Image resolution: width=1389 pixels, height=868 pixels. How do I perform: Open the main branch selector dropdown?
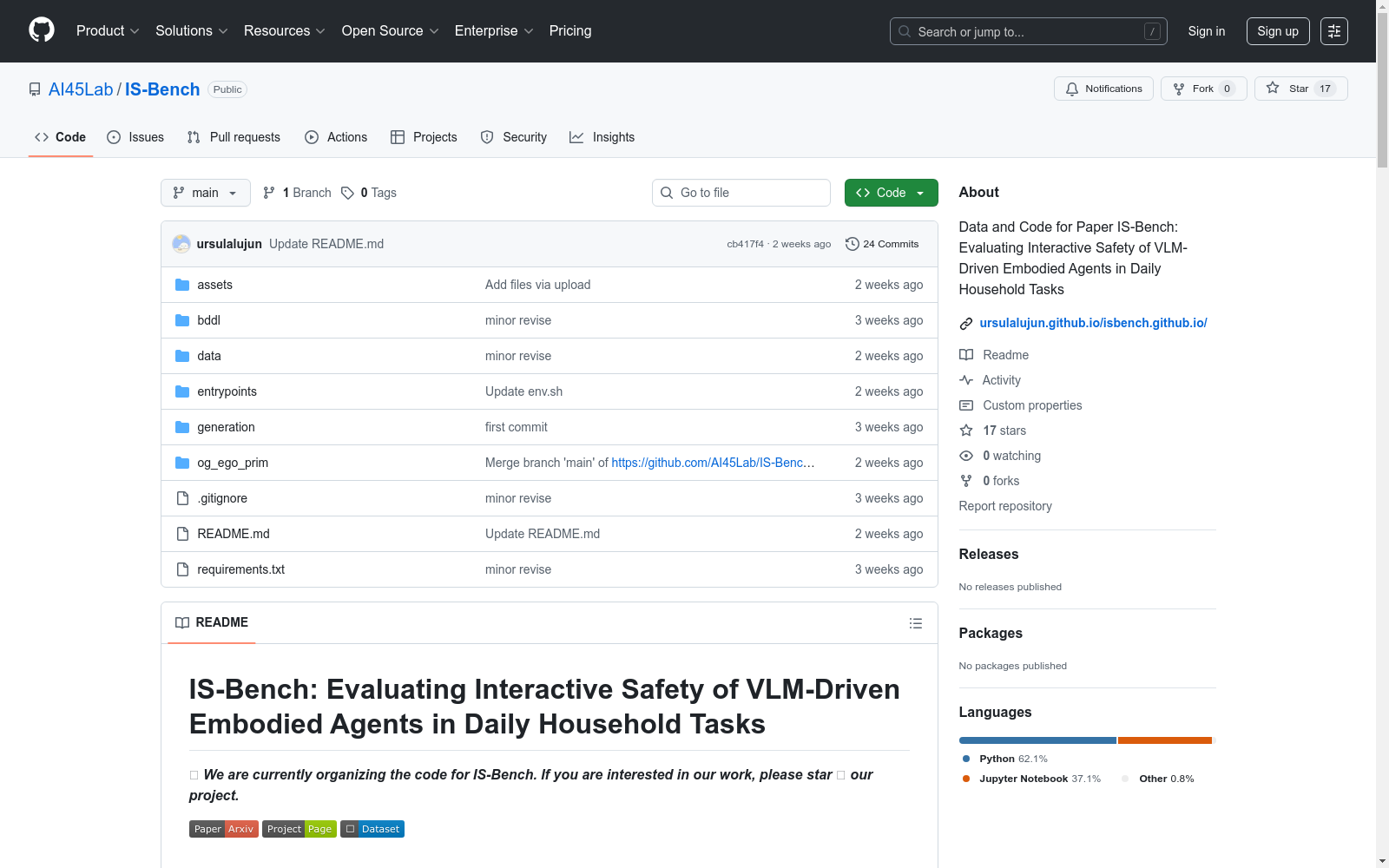[206, 193]
